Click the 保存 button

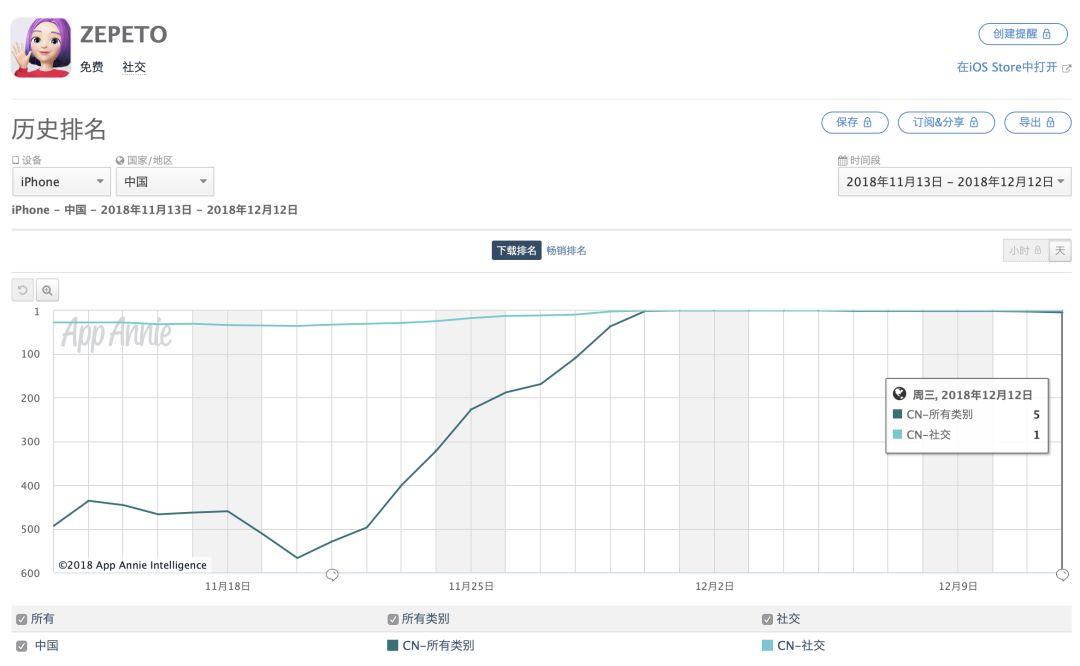click(x=855, y=123)
